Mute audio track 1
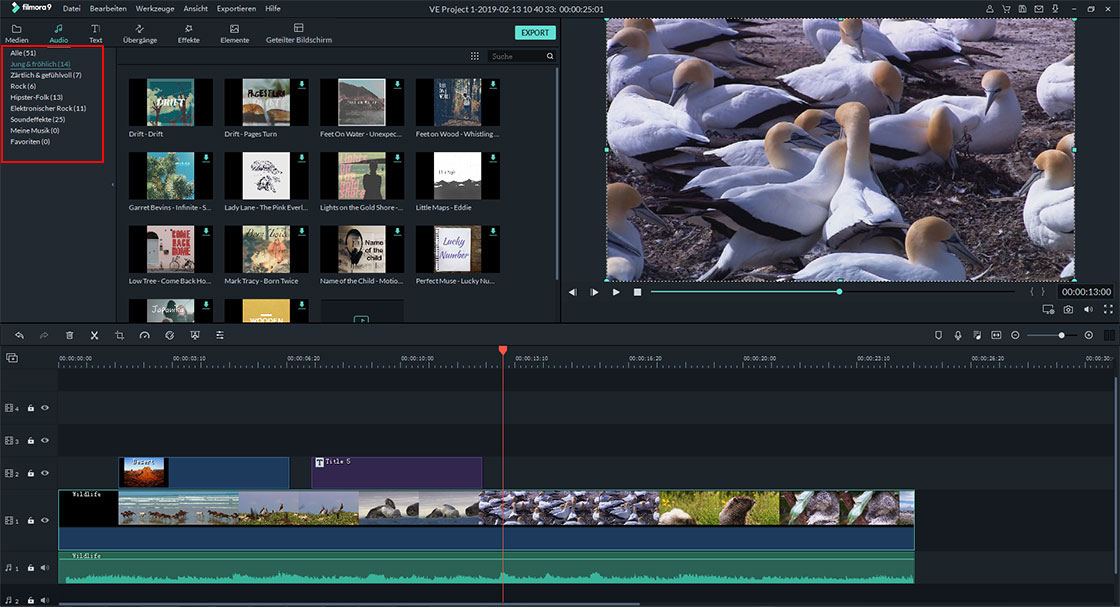1120x607 pixels. [x=45, y=568]
